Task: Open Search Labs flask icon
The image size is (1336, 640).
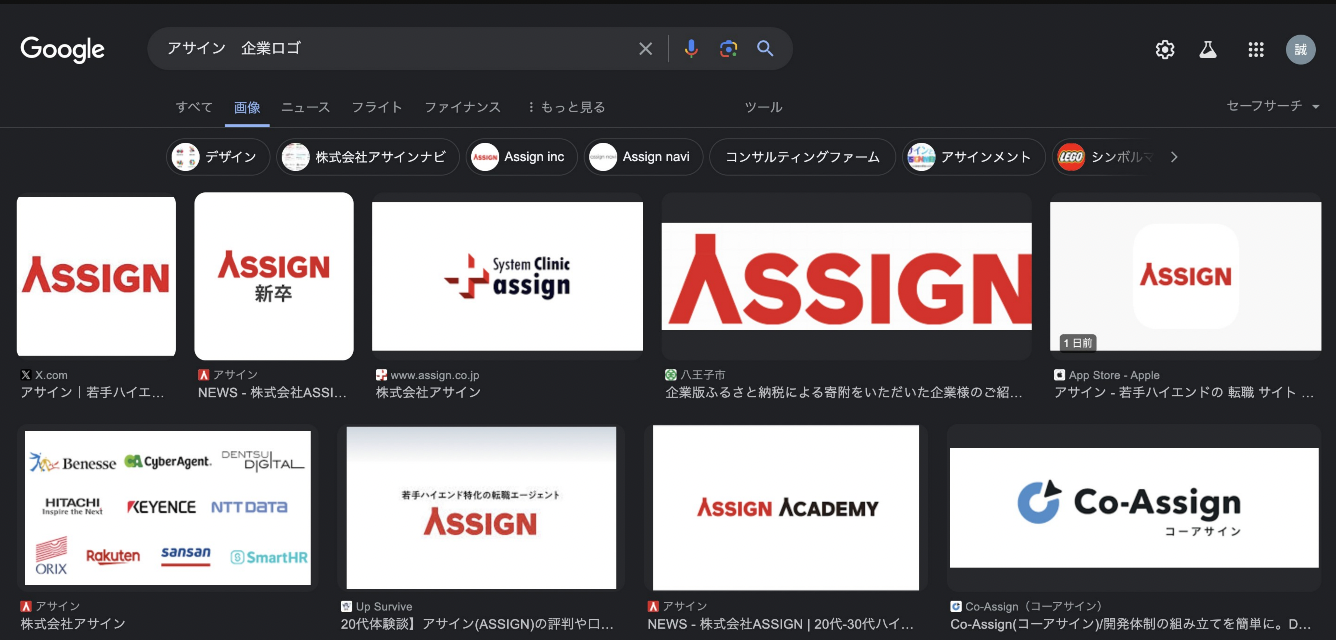Action: tap(1208, 50)
